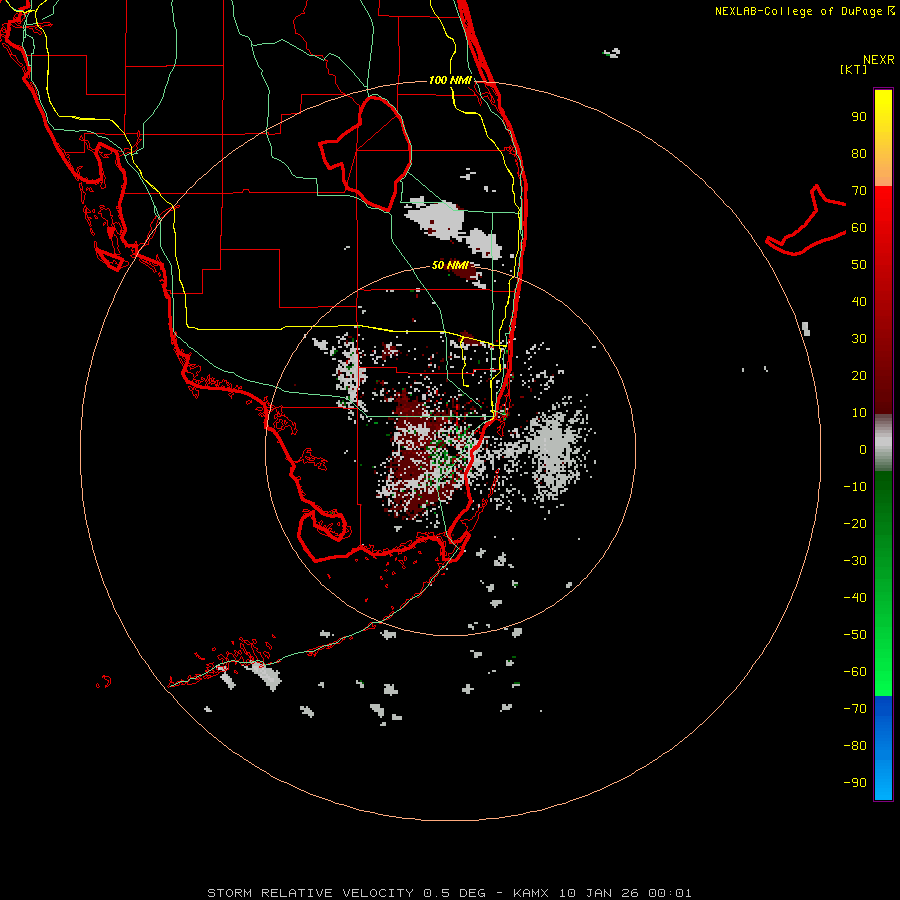Click the Storm Relative Velocity product caption

coord(449,893)
